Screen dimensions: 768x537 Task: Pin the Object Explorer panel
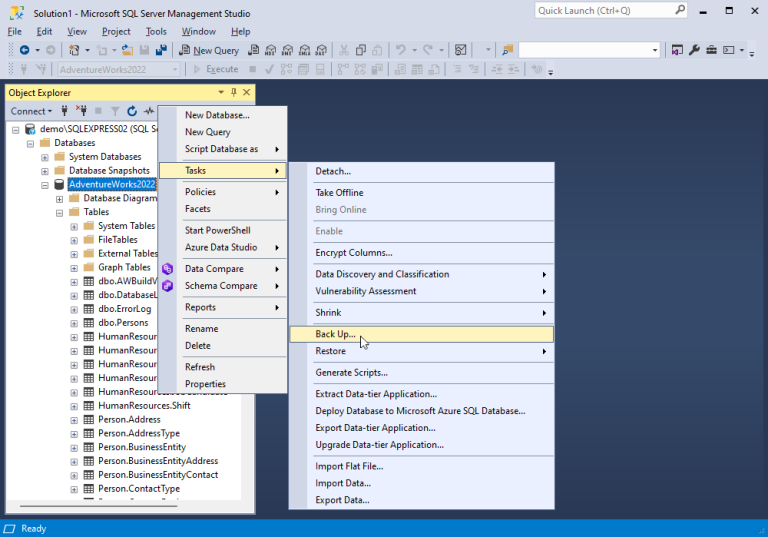tap(234, 92)
